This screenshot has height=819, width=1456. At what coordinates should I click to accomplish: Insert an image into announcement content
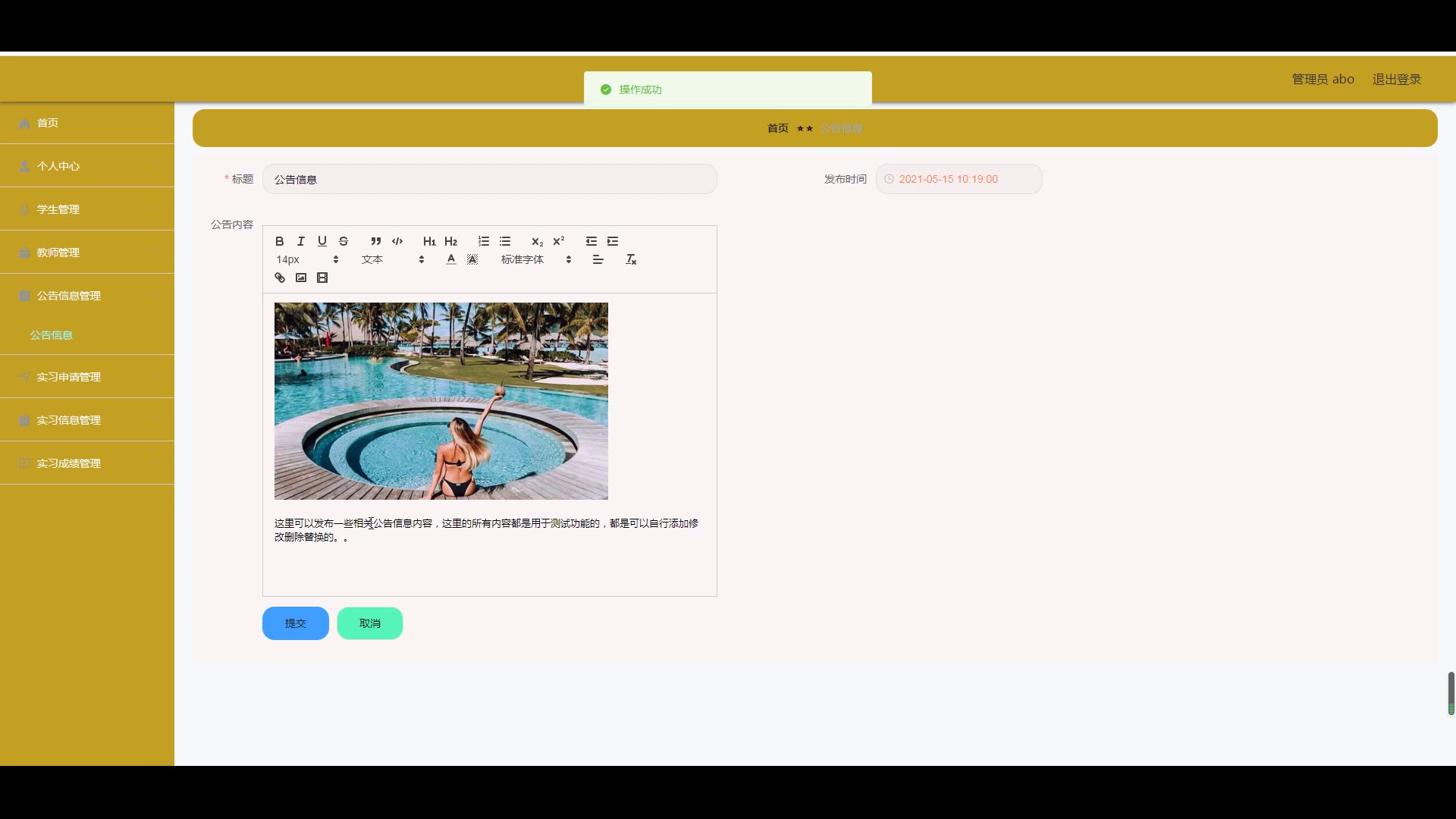tap(301, 278)
